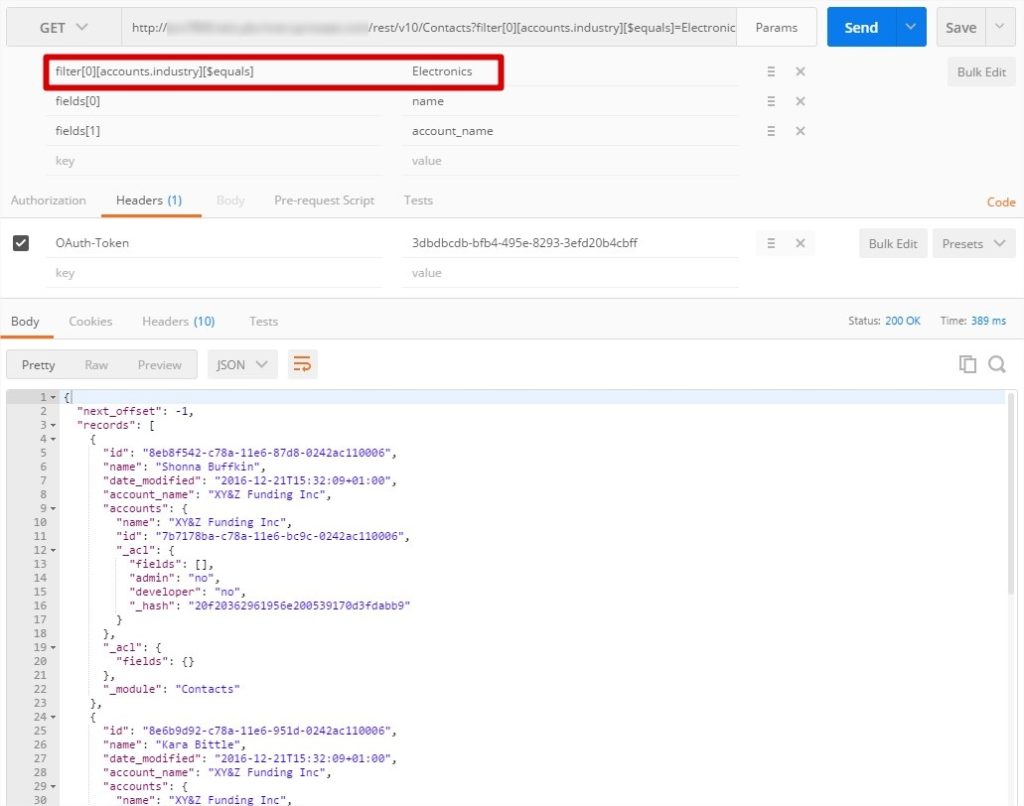Remove the OAuth-Token header row
1024x806 pixels.
[x=800, y=243]
